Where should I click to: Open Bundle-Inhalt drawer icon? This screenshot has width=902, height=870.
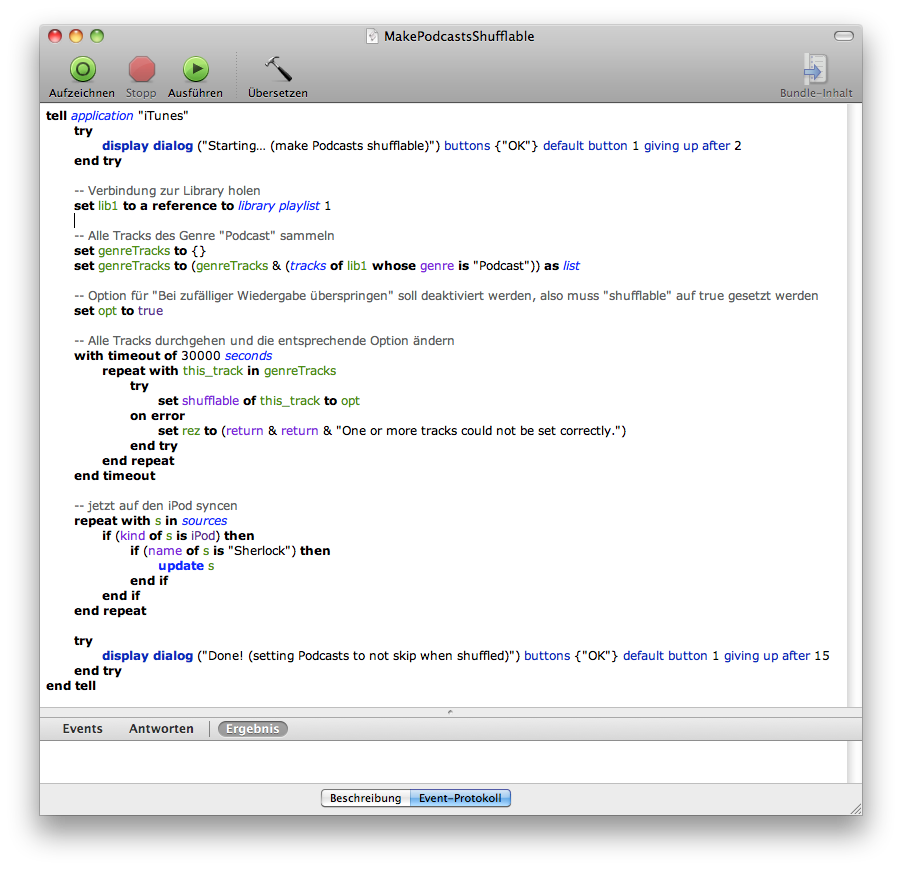pos(816,68)
